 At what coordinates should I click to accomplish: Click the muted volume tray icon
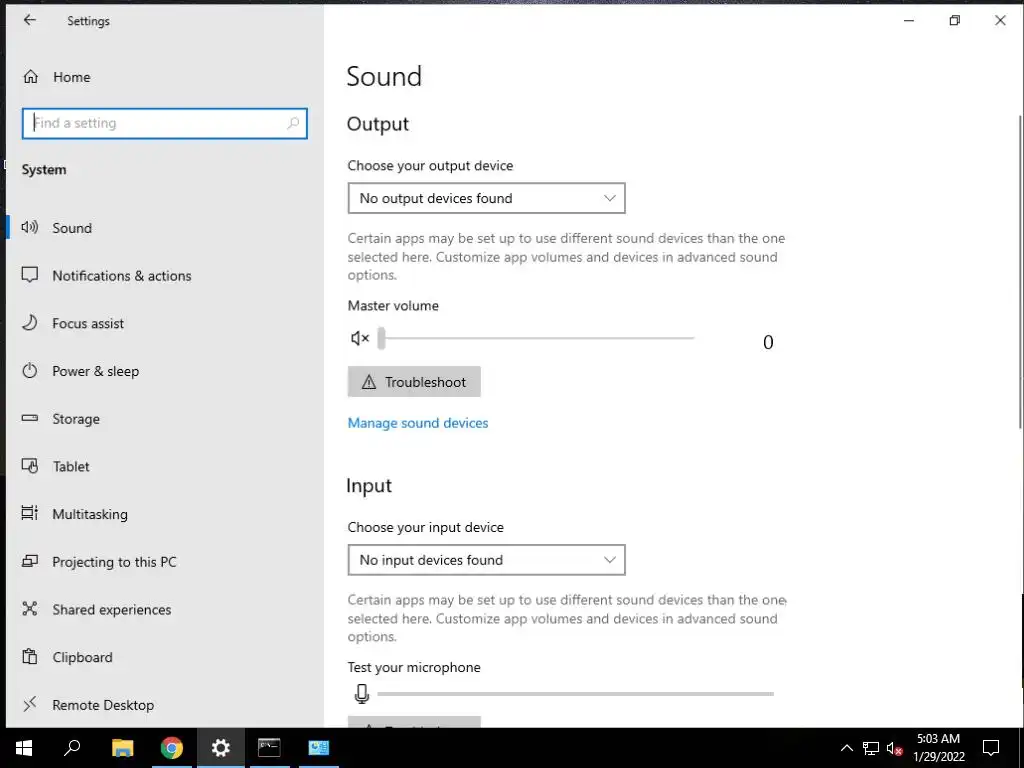[895, 748]
